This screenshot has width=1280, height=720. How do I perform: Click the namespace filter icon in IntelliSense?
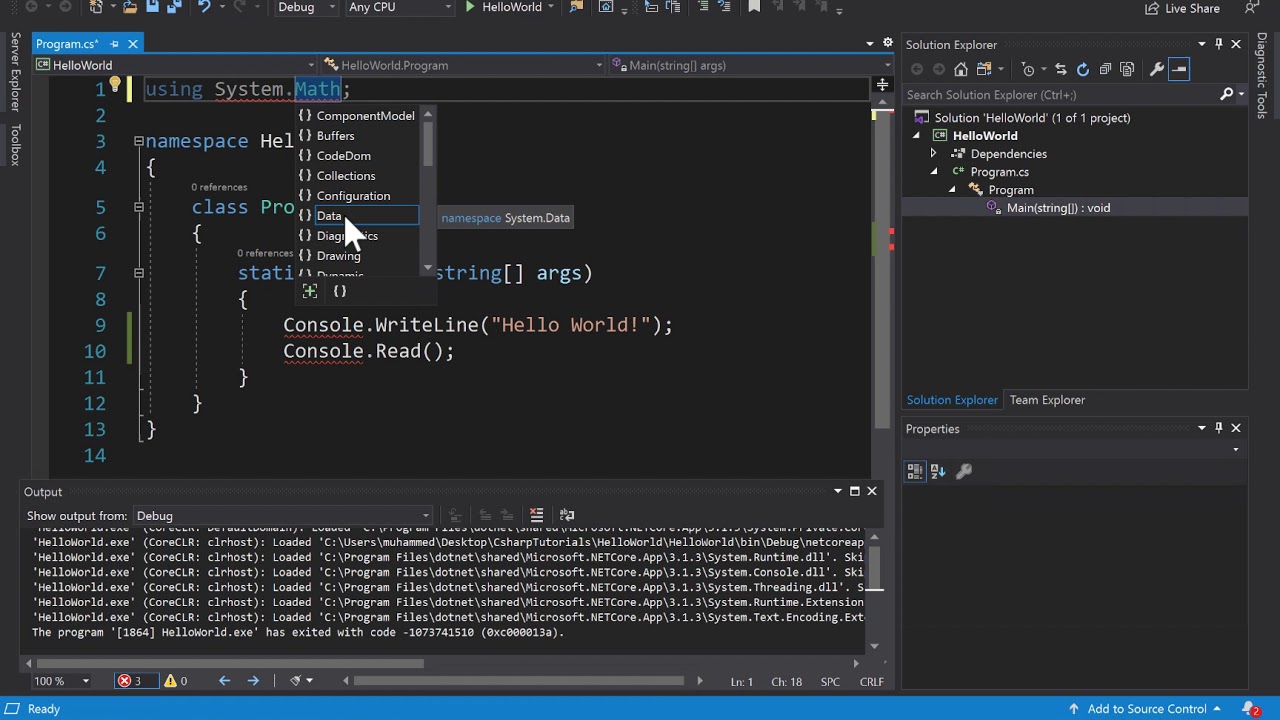(x=340, y=291)
